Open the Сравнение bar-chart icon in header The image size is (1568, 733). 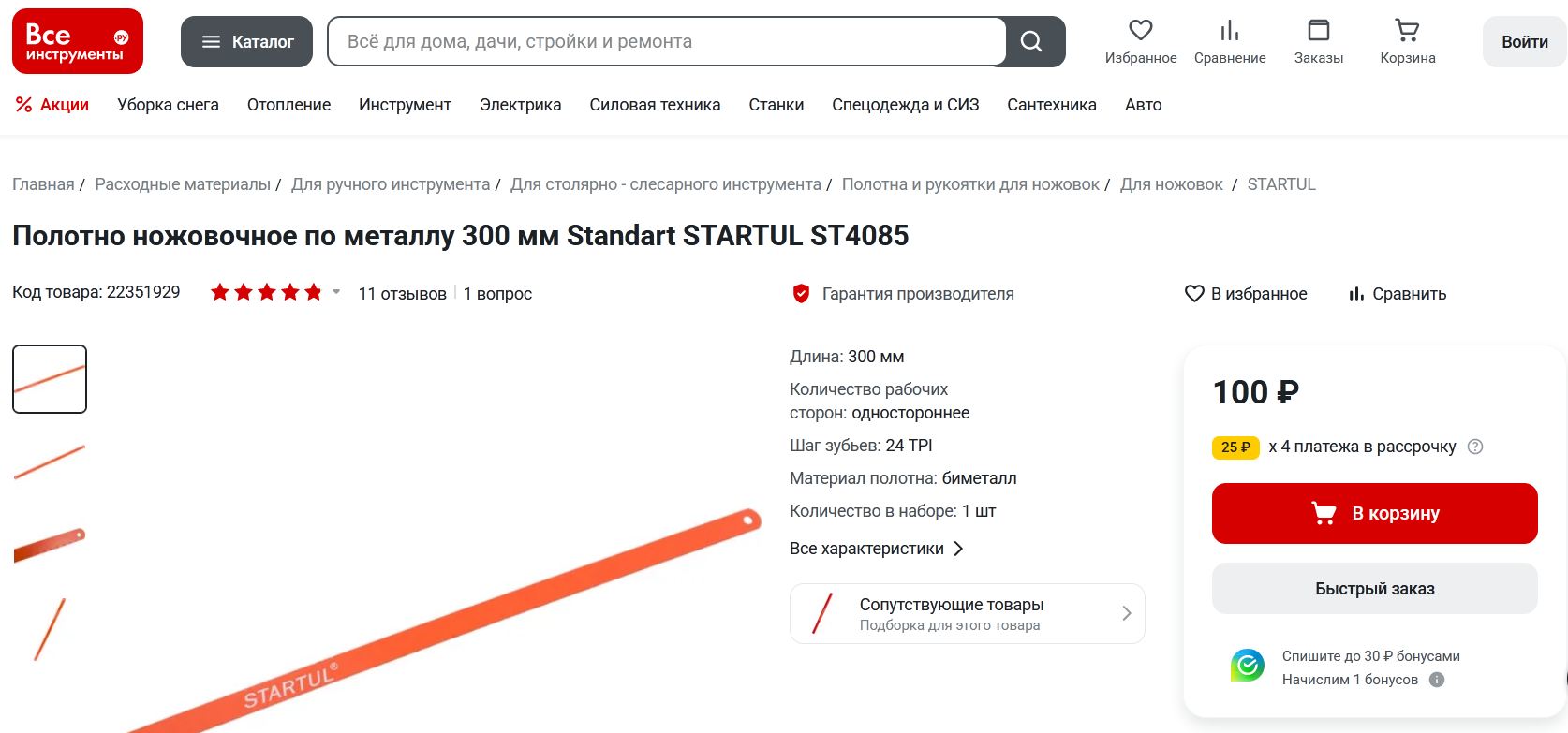pyautogui.click(x=1230, y=31)
